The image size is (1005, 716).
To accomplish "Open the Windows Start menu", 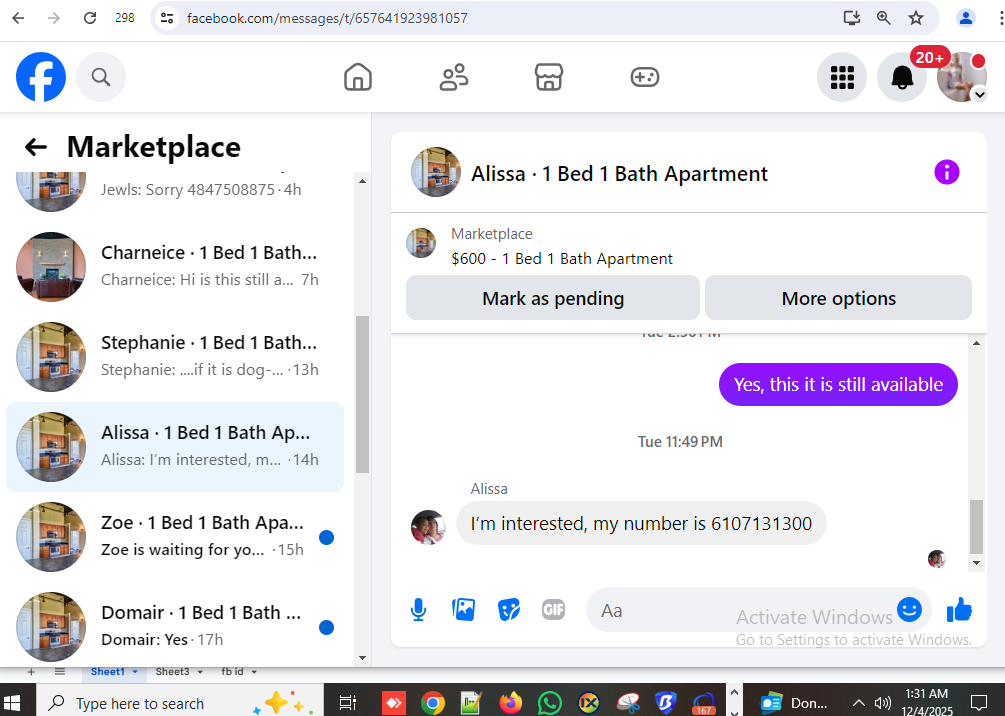I will (12, 703).
